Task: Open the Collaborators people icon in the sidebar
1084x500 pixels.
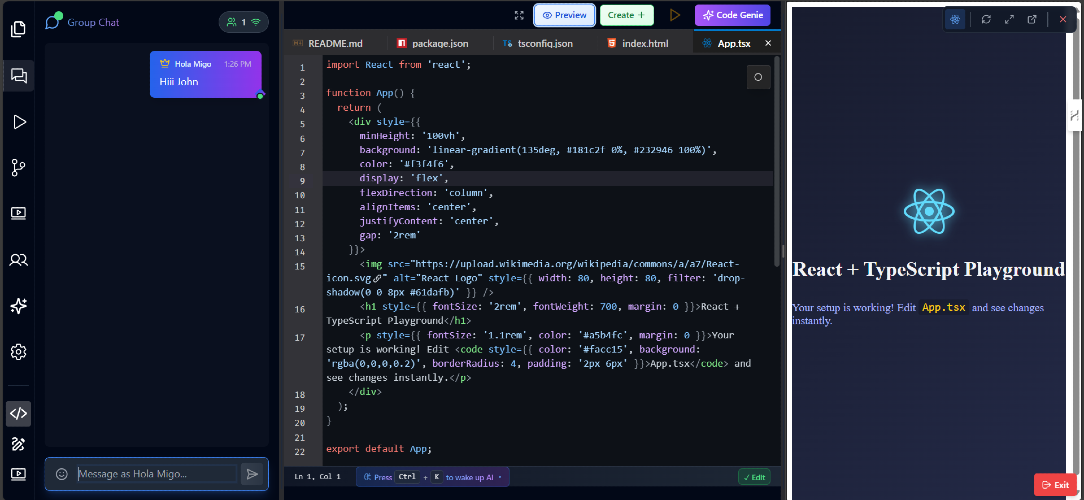Action: [x=19, y=260]
